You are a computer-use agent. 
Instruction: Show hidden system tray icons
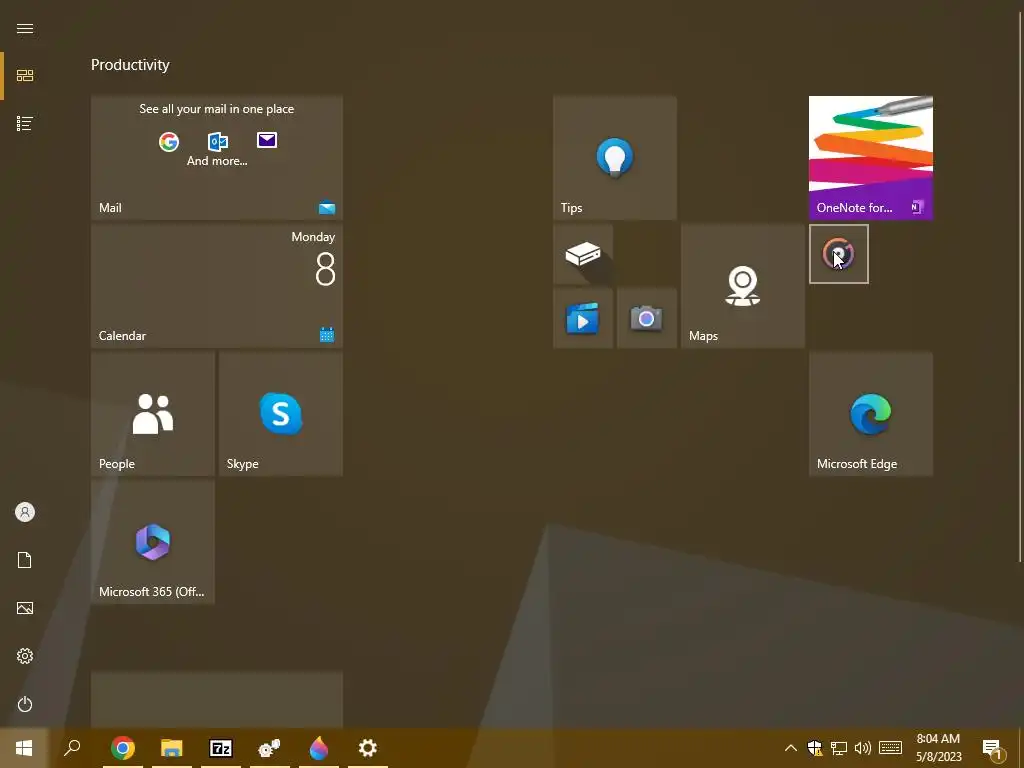click(x=790, y=748)
